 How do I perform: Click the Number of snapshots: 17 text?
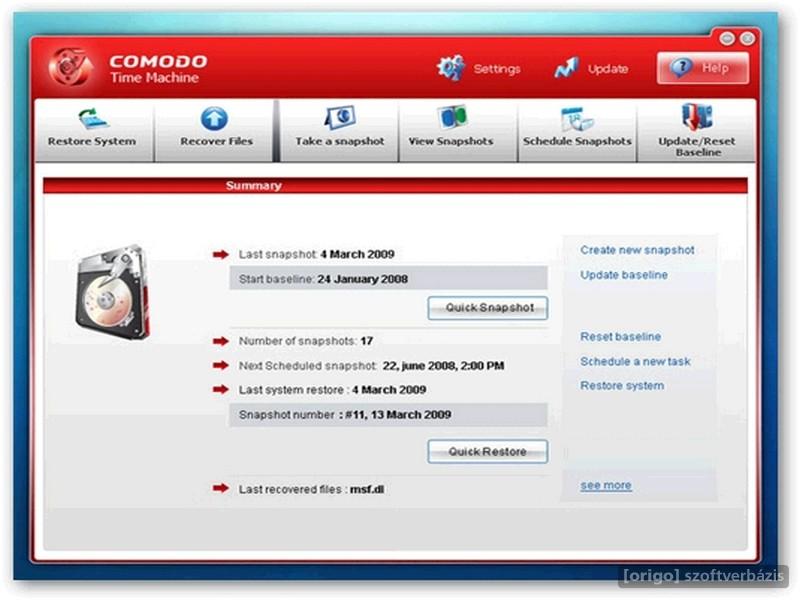point(306,341)
